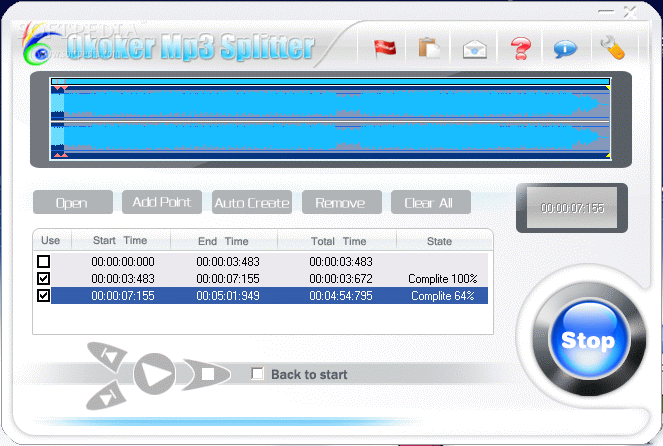This screenshot has width=663, height=446.
Task: Click the blue info bubble icon
Action: click(x=565, y=49)
